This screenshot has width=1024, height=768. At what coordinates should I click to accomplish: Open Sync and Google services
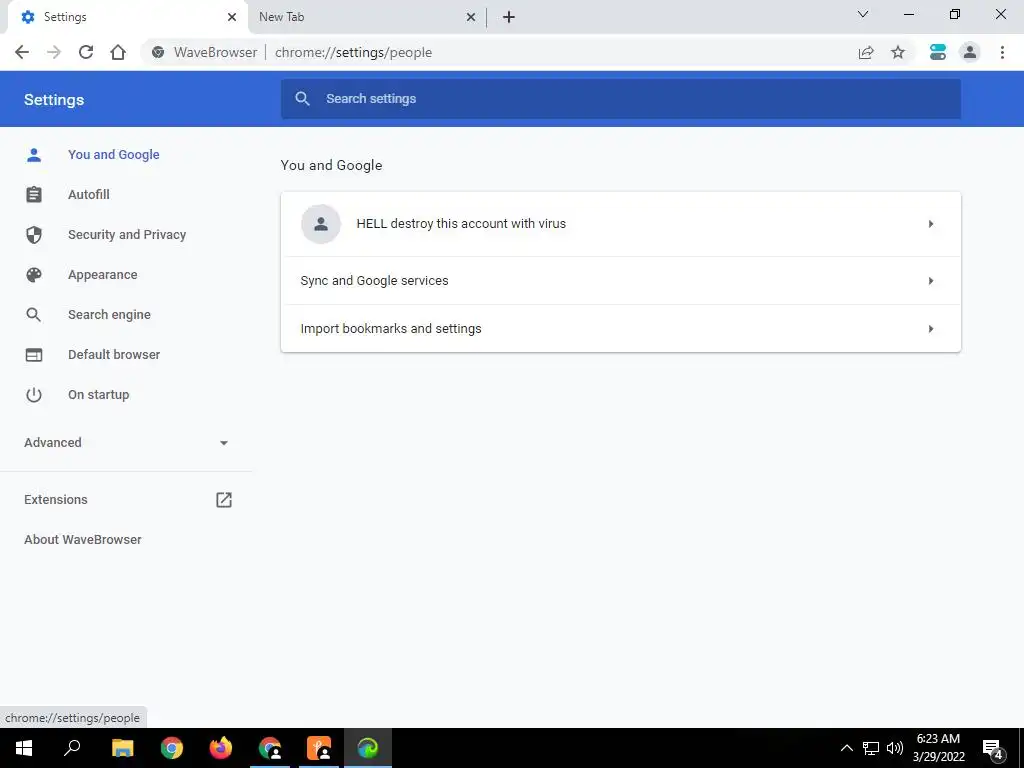(x=620, y=281)
